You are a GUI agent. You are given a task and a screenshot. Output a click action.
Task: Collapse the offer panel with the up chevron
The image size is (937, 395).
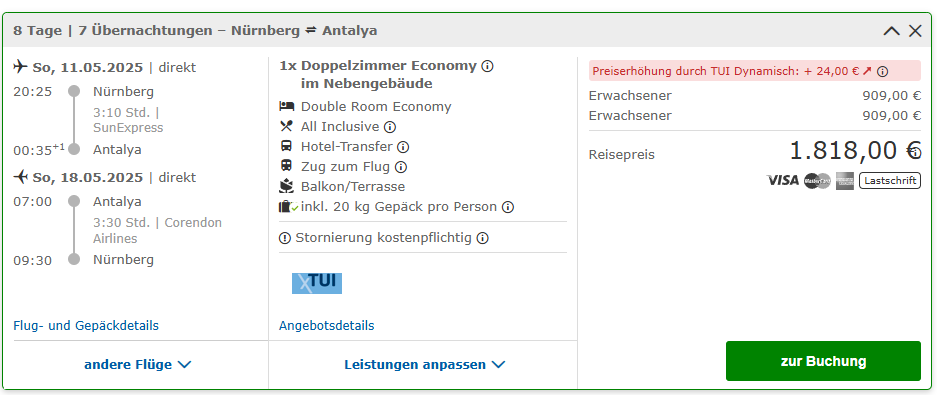891,31
